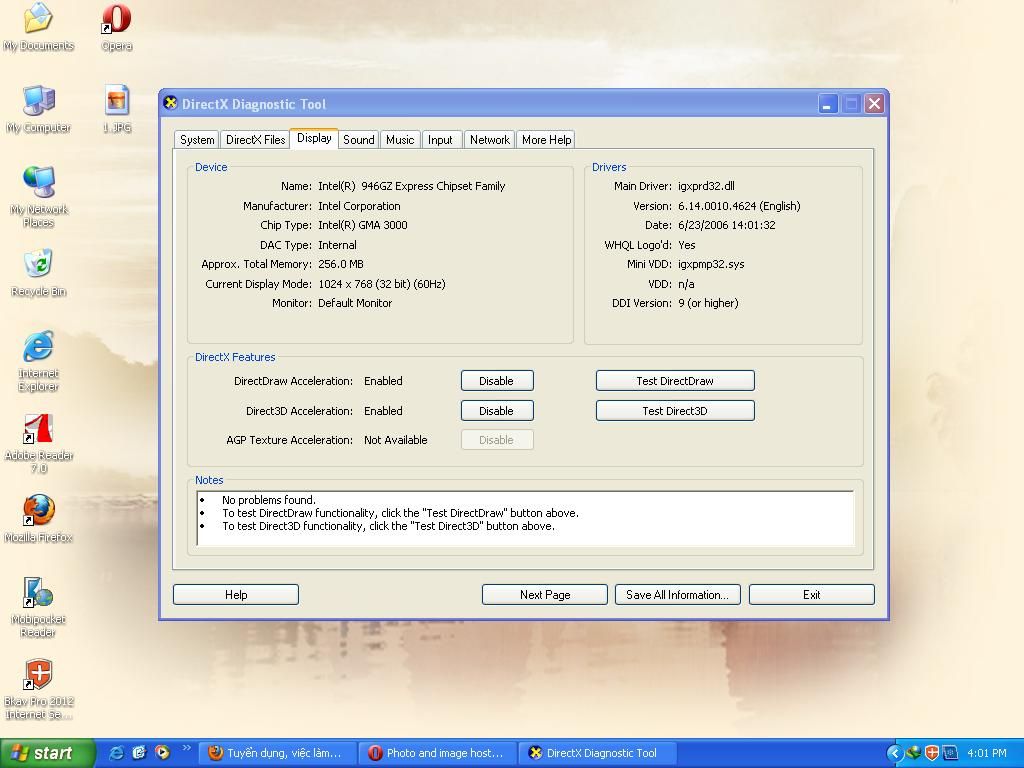Click the display mode '1024 x 768 (32 bit) (60Hz)'
Image resolution: width=1024 pixels, height=768 pixels.
[x=381, y=284]
